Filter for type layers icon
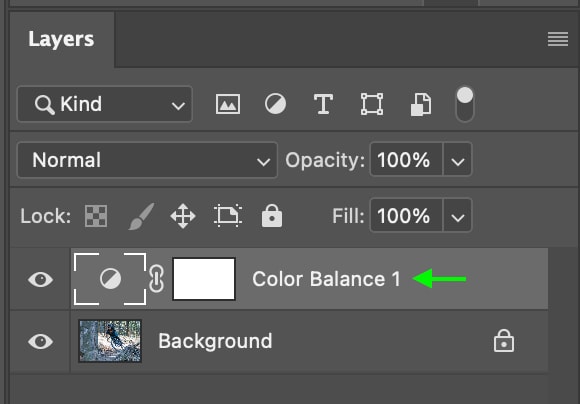This screenshot has width=580, height=404. tap(323, 104)
